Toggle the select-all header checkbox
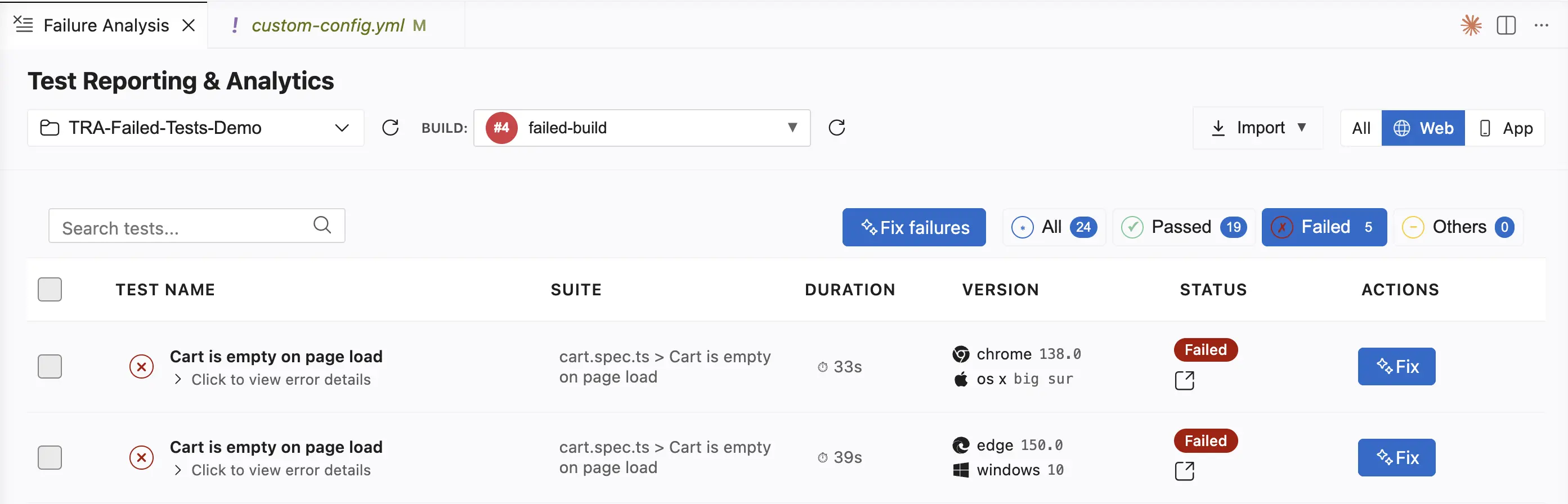The width and height of the screenshot is (1568, 504). tap(50, 290)
